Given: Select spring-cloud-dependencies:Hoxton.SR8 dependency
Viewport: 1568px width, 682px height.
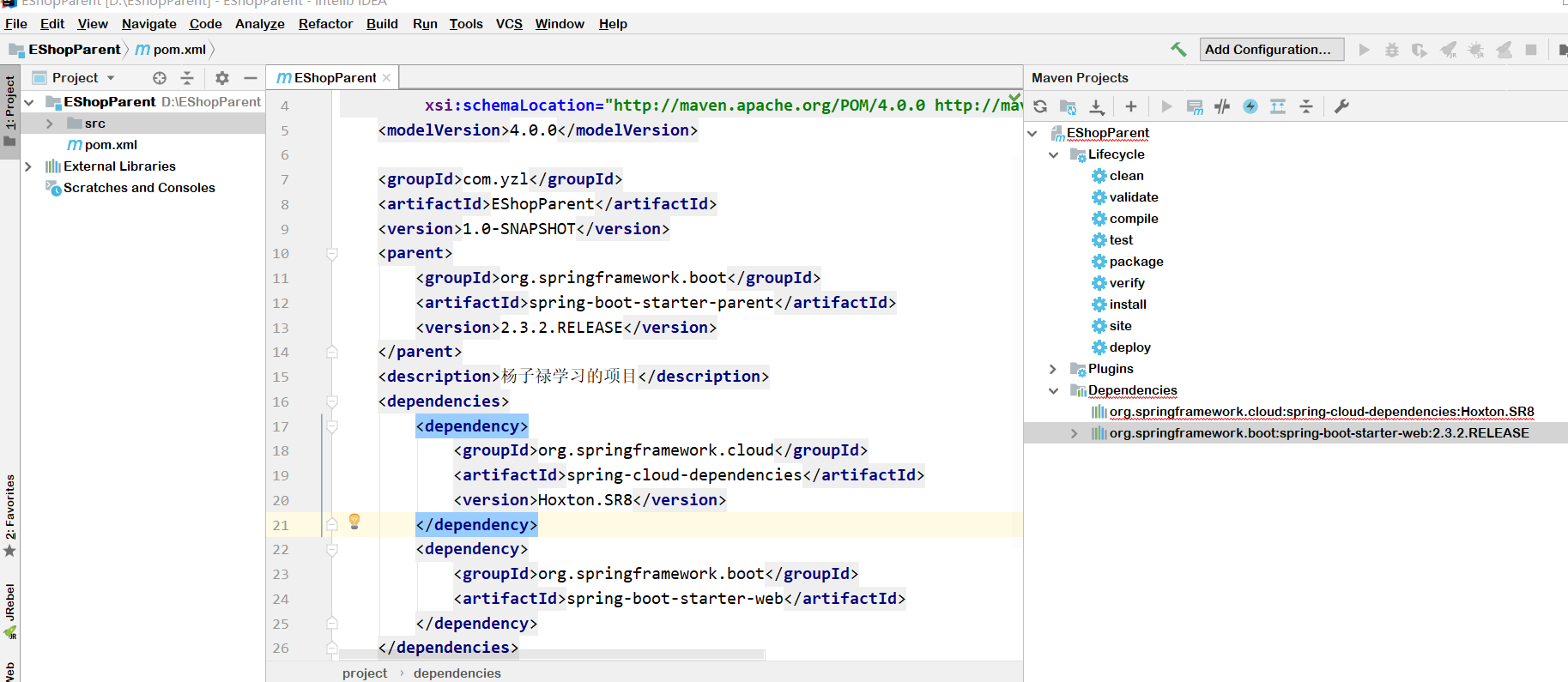Looking at the screenshot, I should click(1312, 412).
